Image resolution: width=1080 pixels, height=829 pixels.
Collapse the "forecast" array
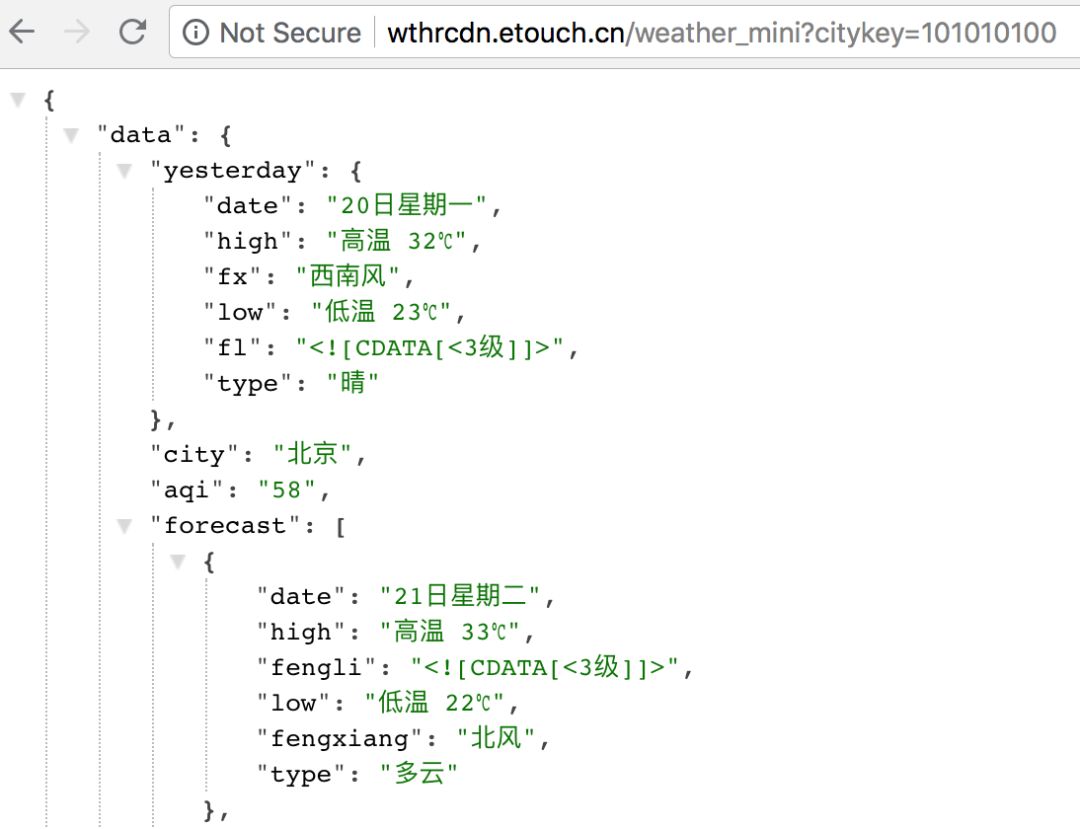pyautogui.click(x=124, y=525)
